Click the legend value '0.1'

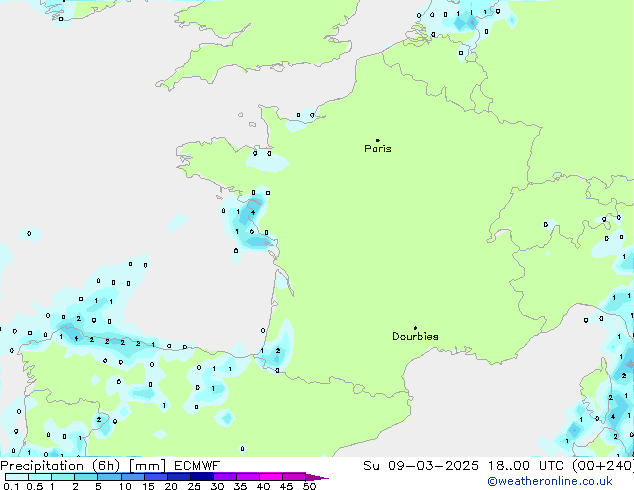(x=11, y=486)
